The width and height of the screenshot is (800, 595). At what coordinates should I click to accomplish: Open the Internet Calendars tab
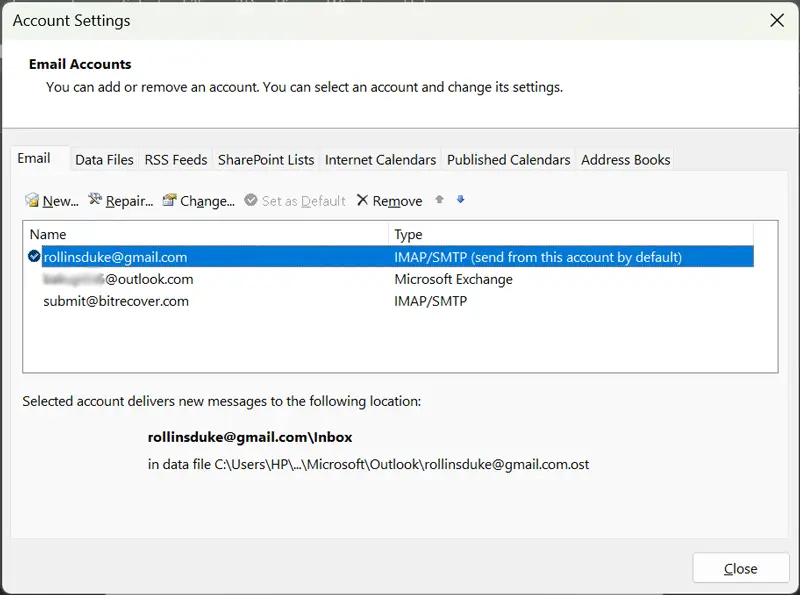coord(380,160)
